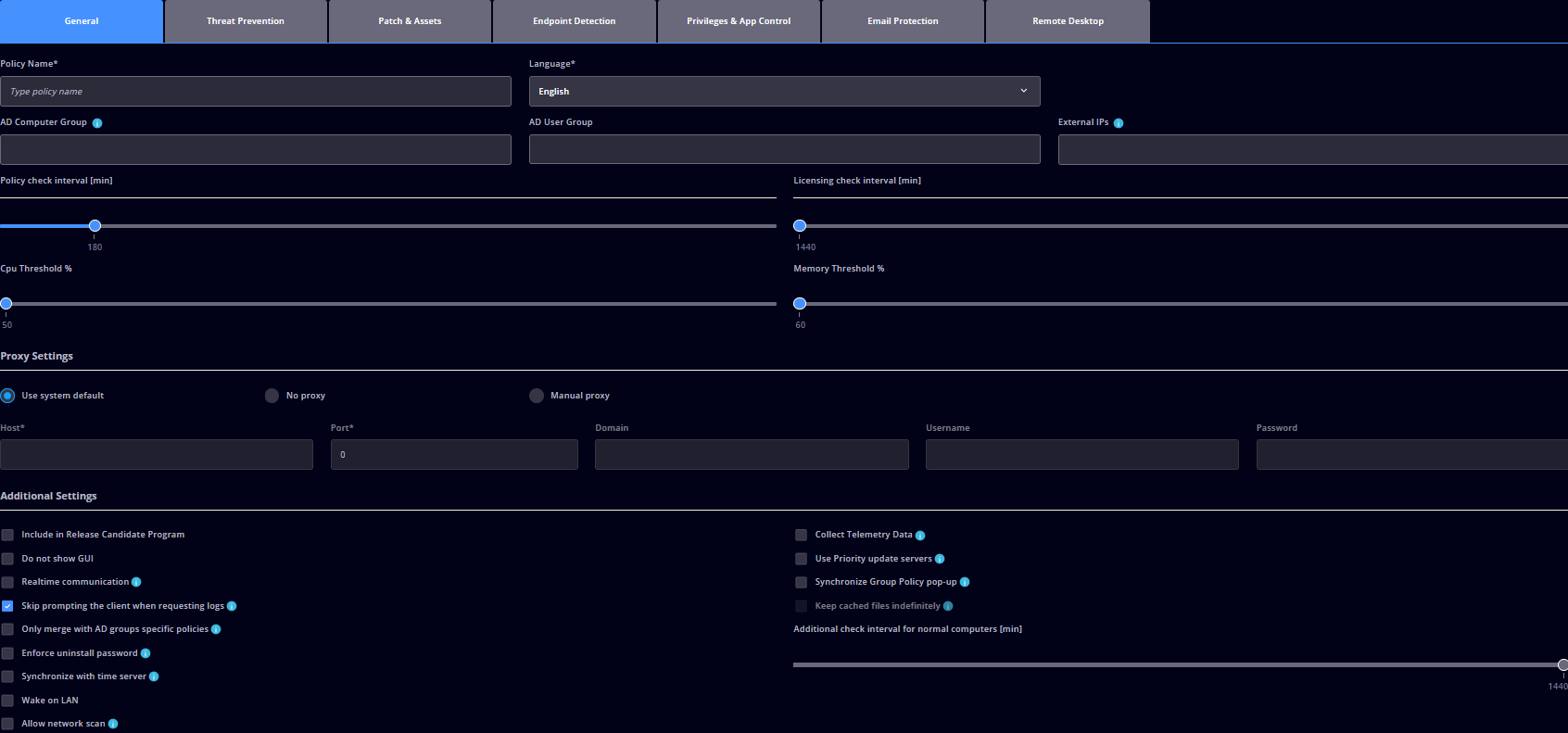Screen dimensions: 1568x733
Task: Check the Do not show GUI box
Action: tap(7, 559)
